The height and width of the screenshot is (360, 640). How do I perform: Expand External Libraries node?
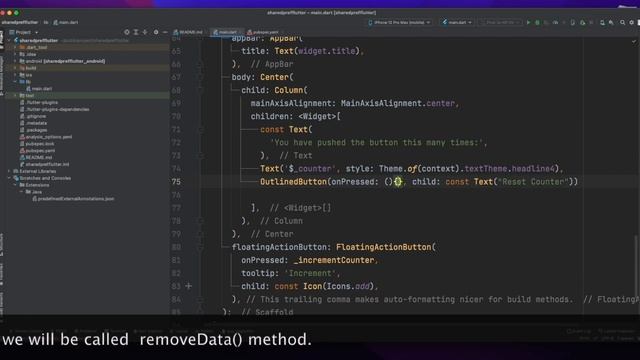click(9, 171)
